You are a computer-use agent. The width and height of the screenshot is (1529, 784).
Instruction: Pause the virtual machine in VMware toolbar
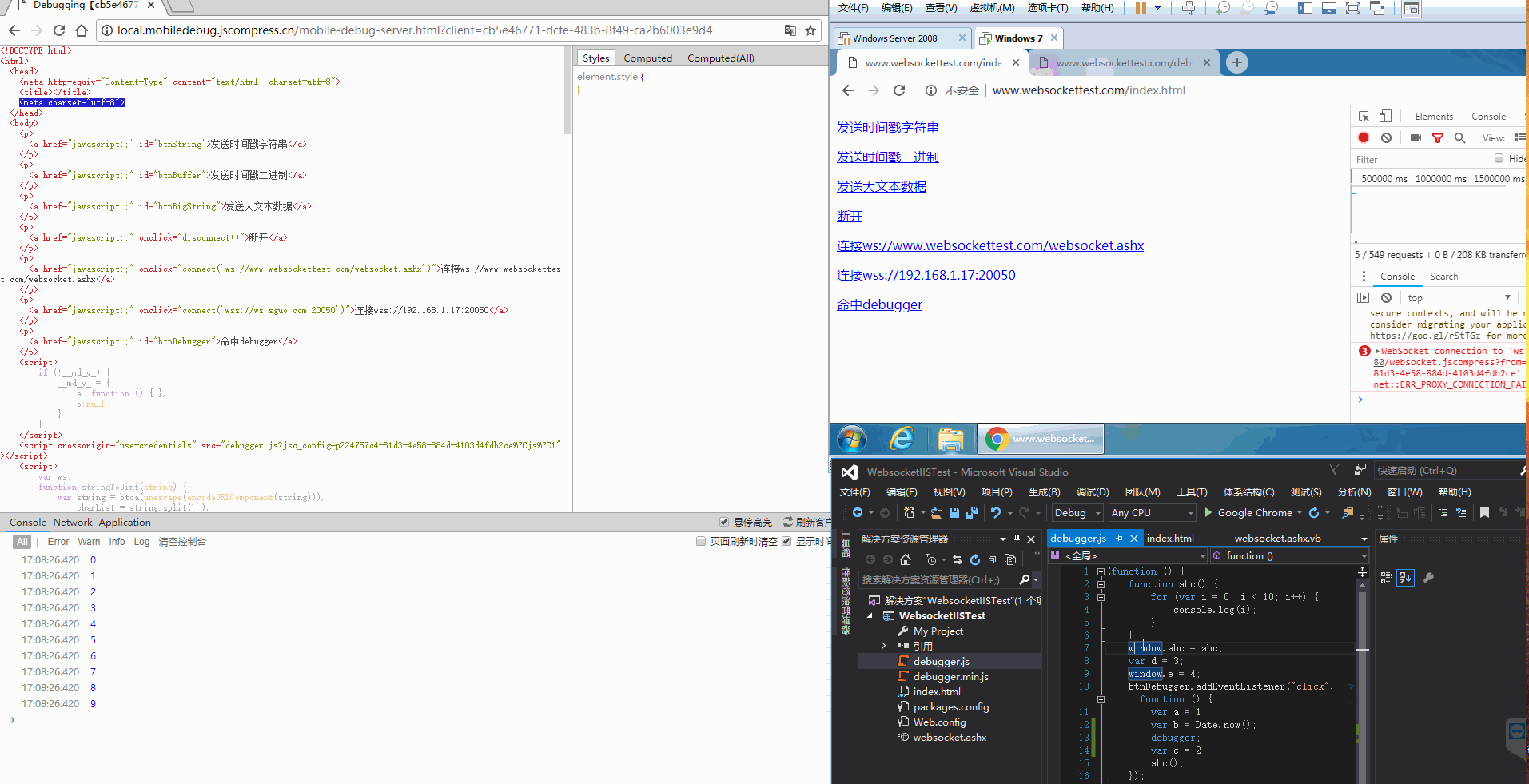tap(1141, 8)
